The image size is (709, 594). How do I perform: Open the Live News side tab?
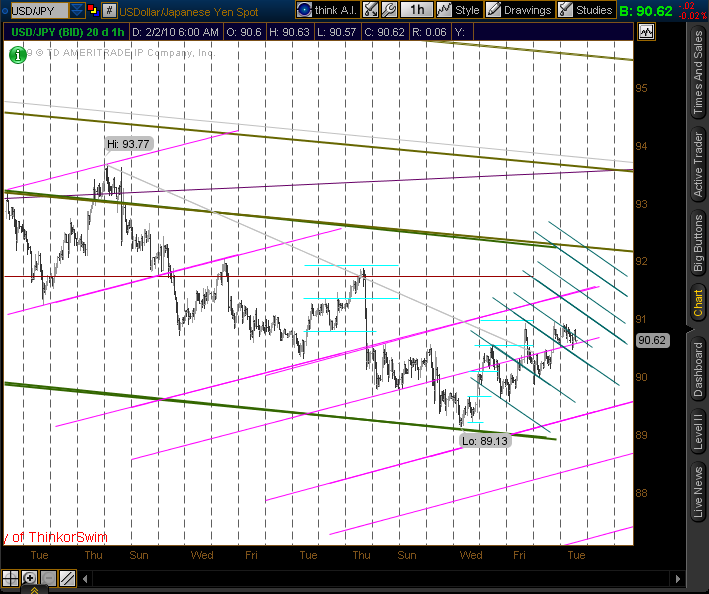pos(698,492)
